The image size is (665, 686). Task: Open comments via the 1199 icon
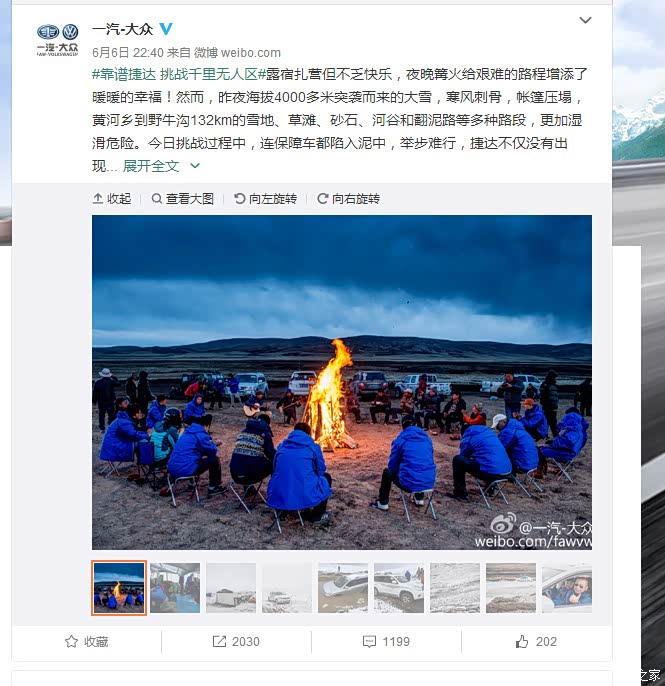pos(386,642)
